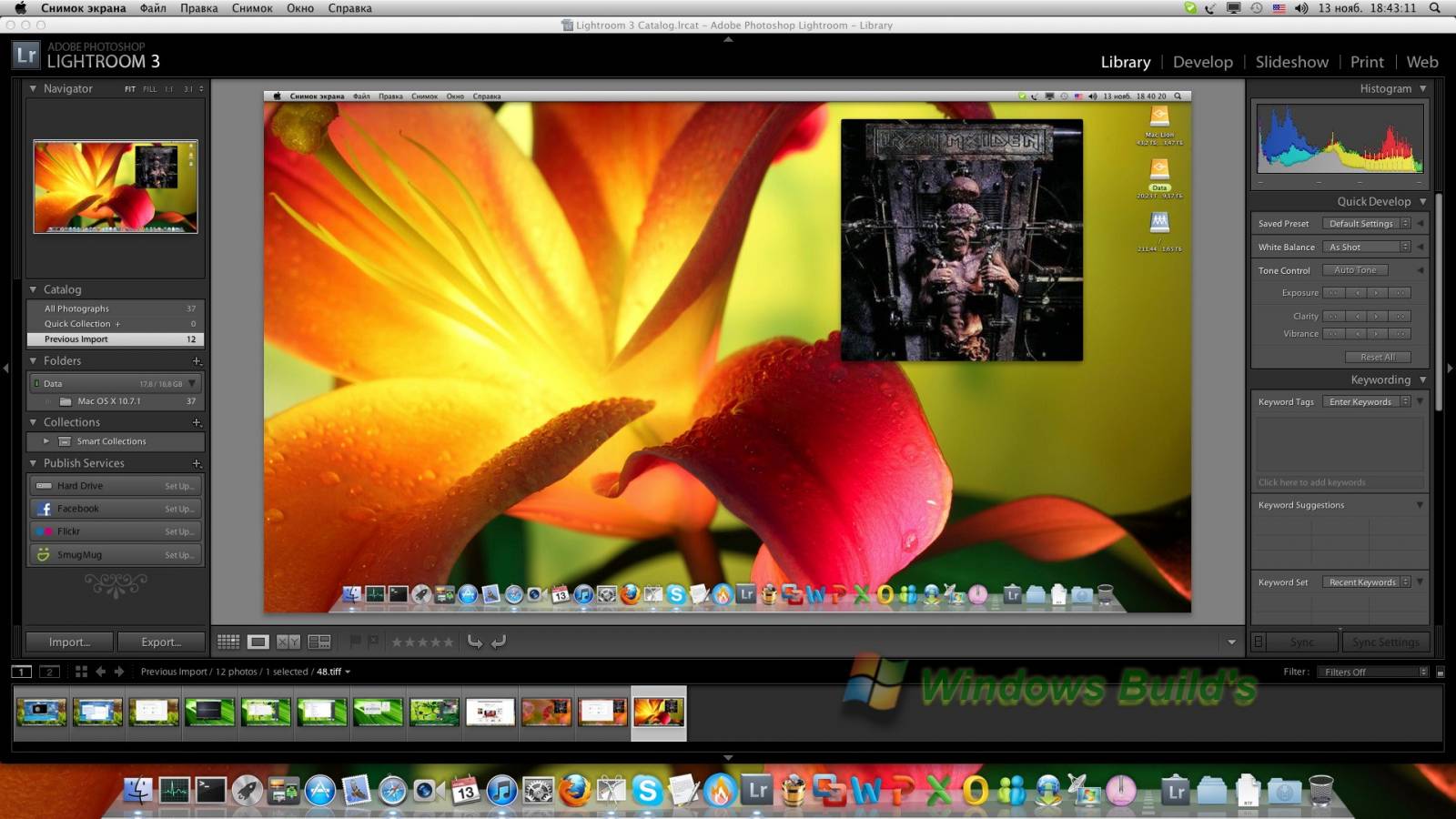Open the Lightroom Lr icon beside Firefox flame
Viewport: 1456px width, 819px height.
[757, 790]
